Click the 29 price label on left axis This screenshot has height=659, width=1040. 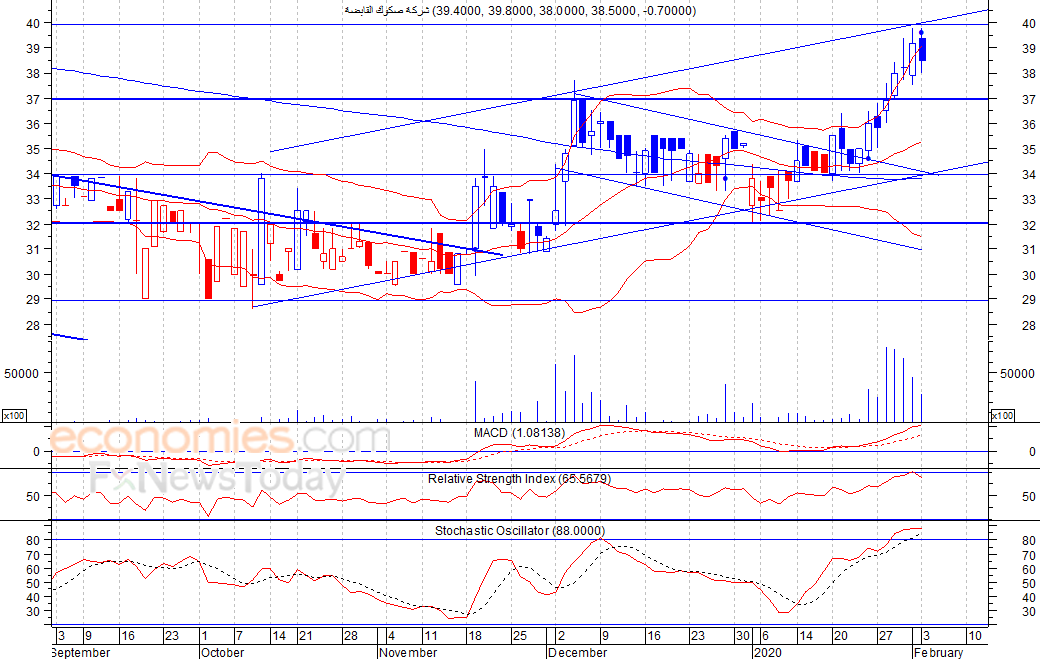[x=34, y=300]
